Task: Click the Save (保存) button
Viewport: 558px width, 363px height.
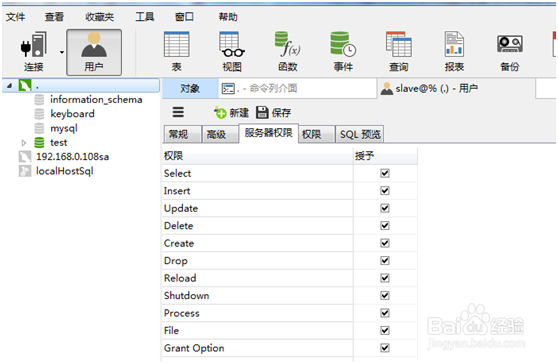Action: pos(274,113)
